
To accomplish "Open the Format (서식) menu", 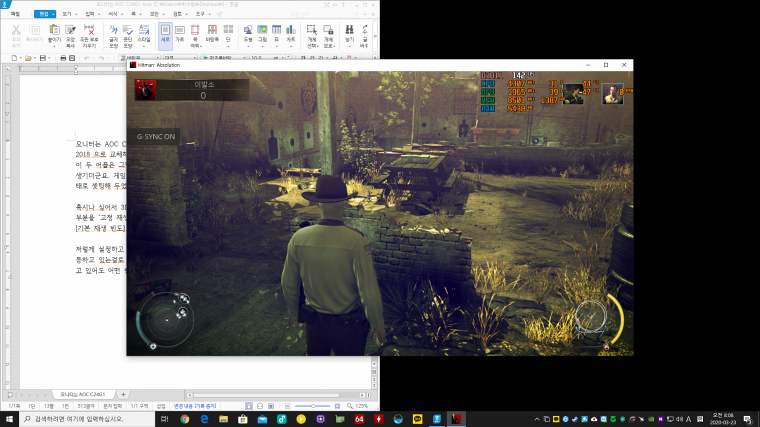I will (112, 14).
